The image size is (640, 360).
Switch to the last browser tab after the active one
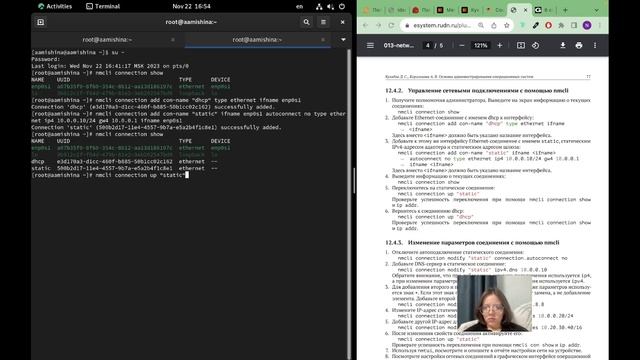coord(544,10)
